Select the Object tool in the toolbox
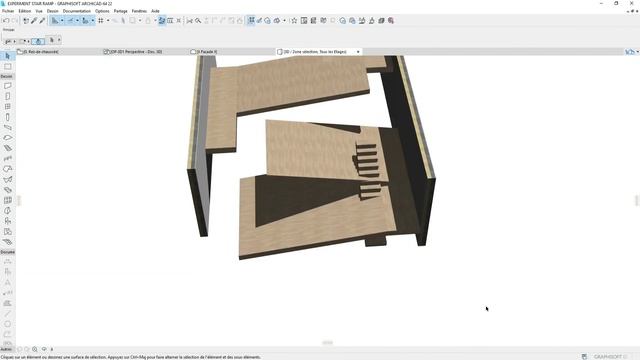The height and width of the screenshot is (360, 640). click(x=7, y=221)
